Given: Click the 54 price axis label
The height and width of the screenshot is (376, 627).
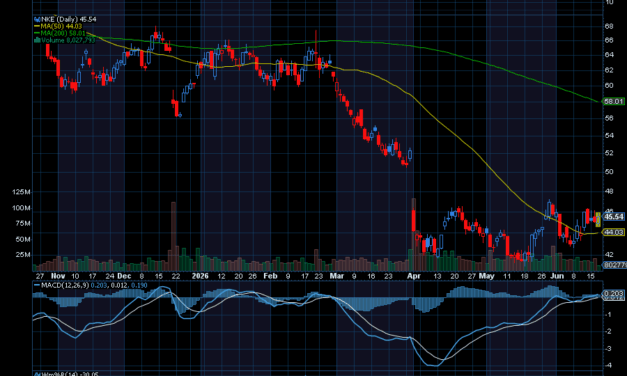Looking at the screenshot, I should pyautogui.click(x=609, y=136).
